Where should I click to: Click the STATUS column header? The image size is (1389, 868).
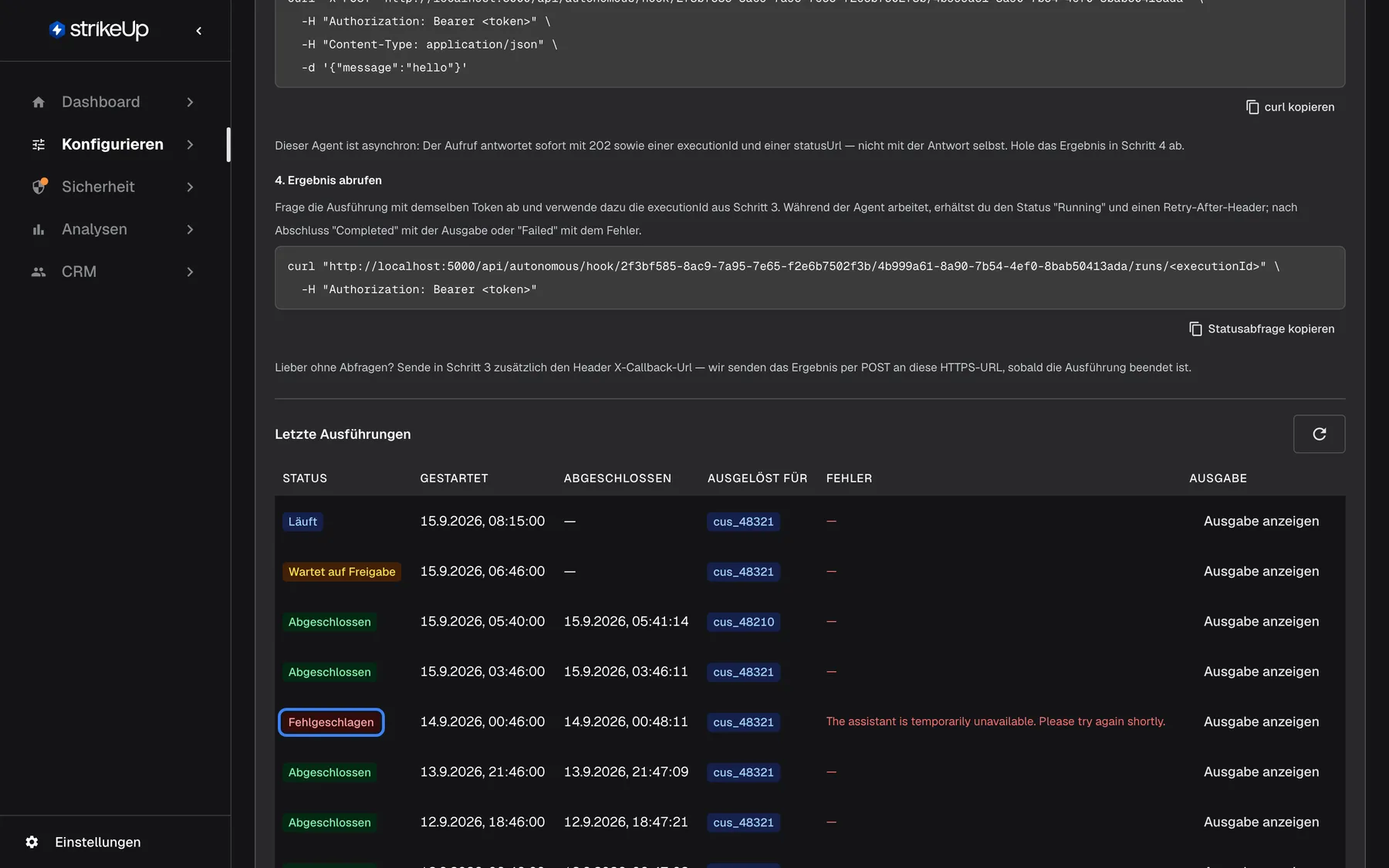point(305,478)
